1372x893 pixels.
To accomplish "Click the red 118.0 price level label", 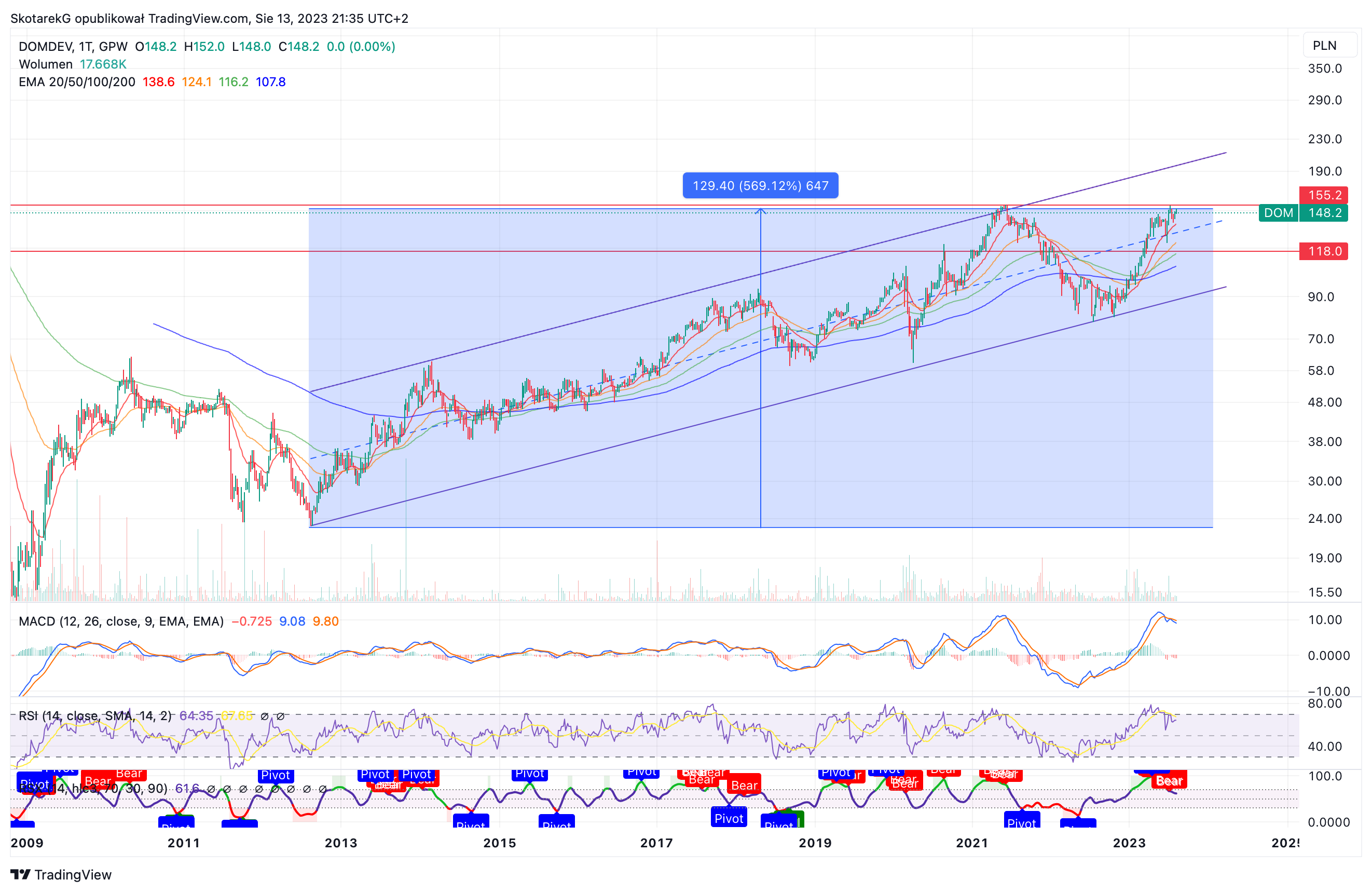I will point(1324,251).
